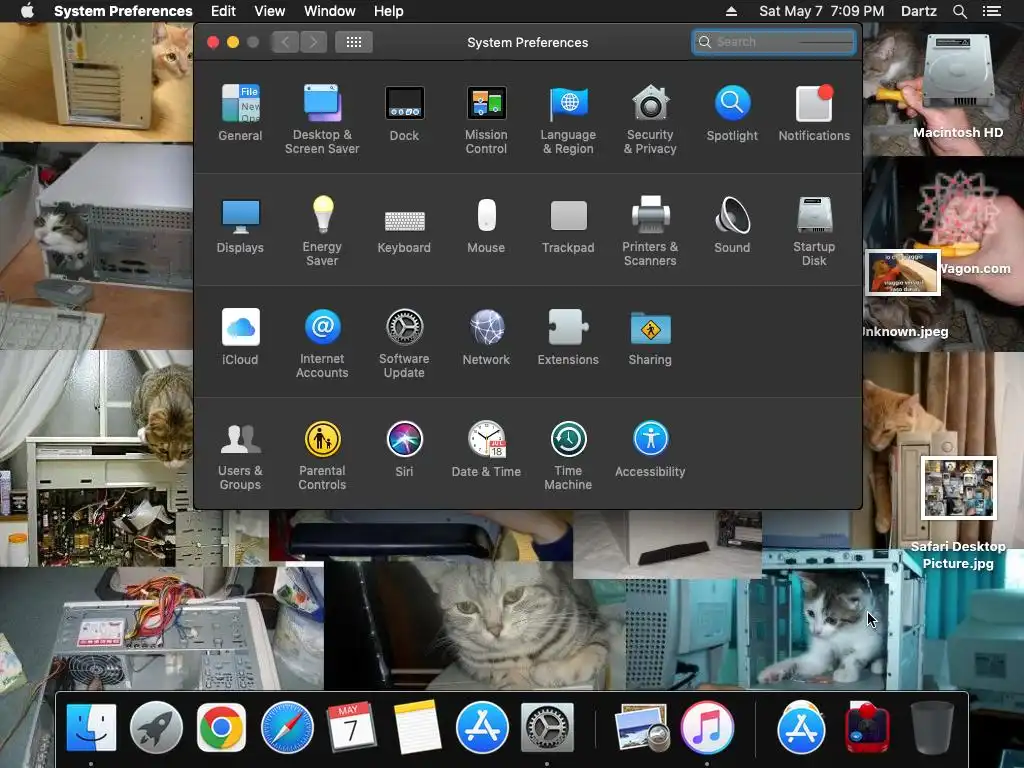1024x768 pixels.
Task: Open Siri preferences pane
Action: [404, 449]
